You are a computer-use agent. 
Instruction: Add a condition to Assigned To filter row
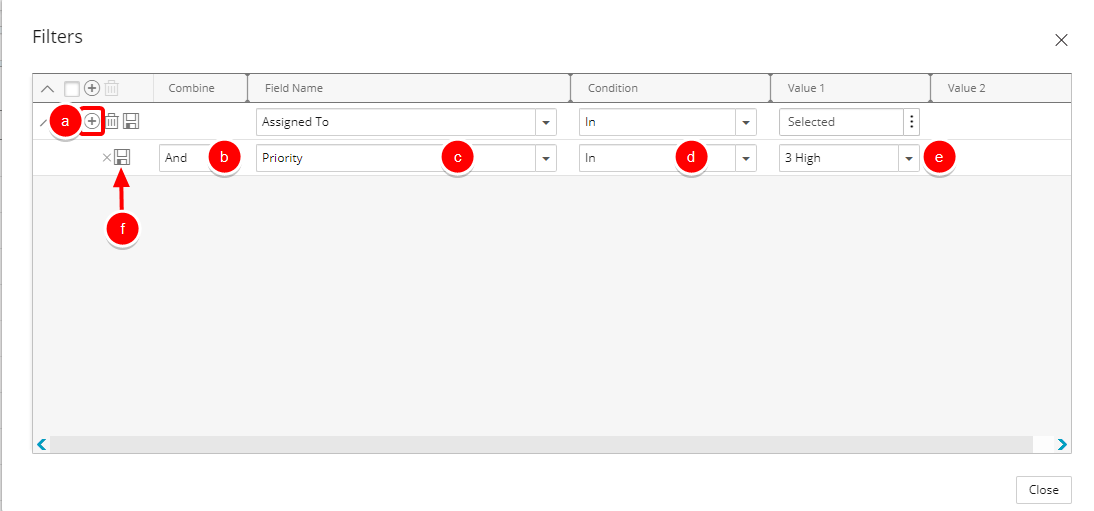92,121
